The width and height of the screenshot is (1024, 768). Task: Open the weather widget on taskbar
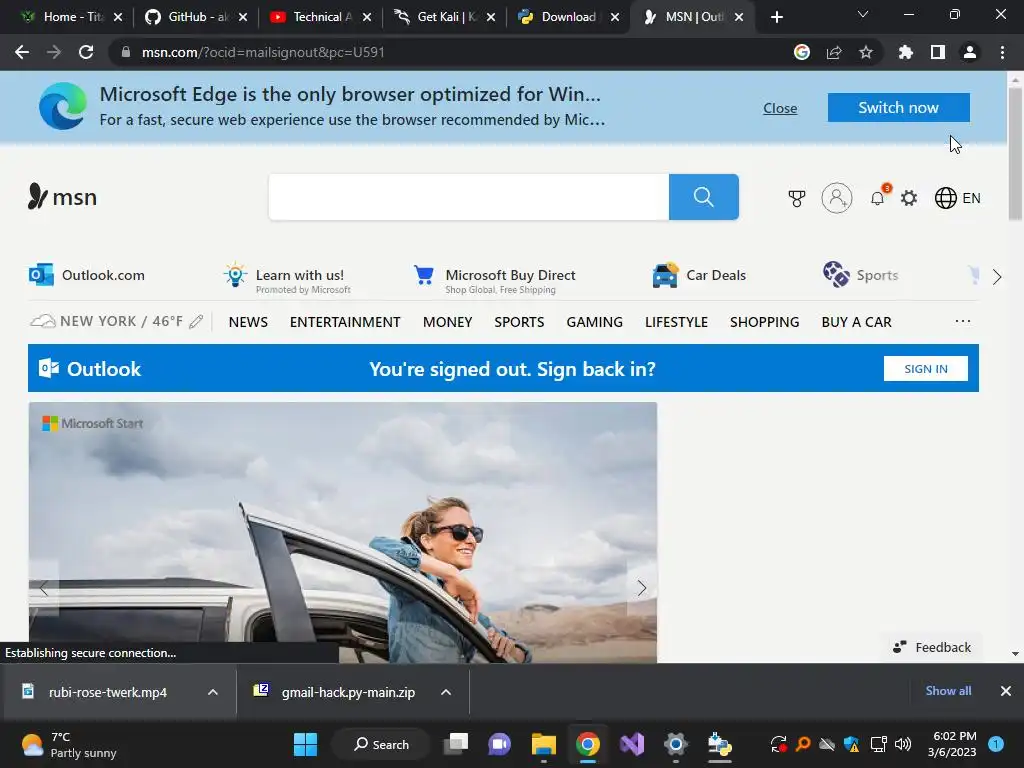pyautogui.click(x=69, y=744)
